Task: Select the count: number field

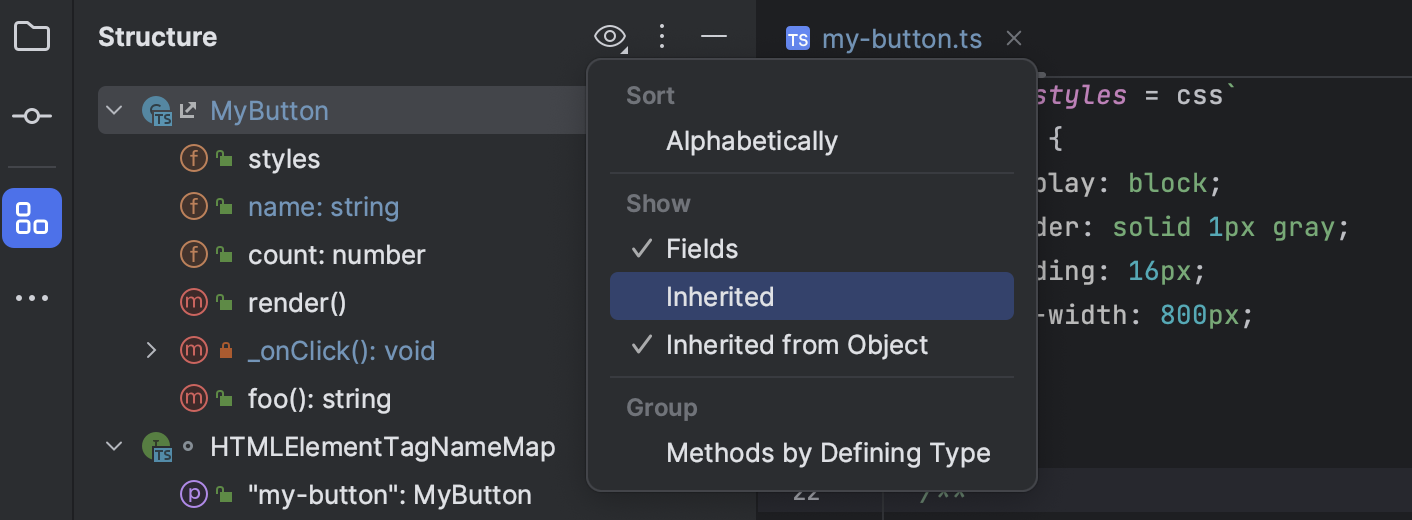Action: click(336, 255)
